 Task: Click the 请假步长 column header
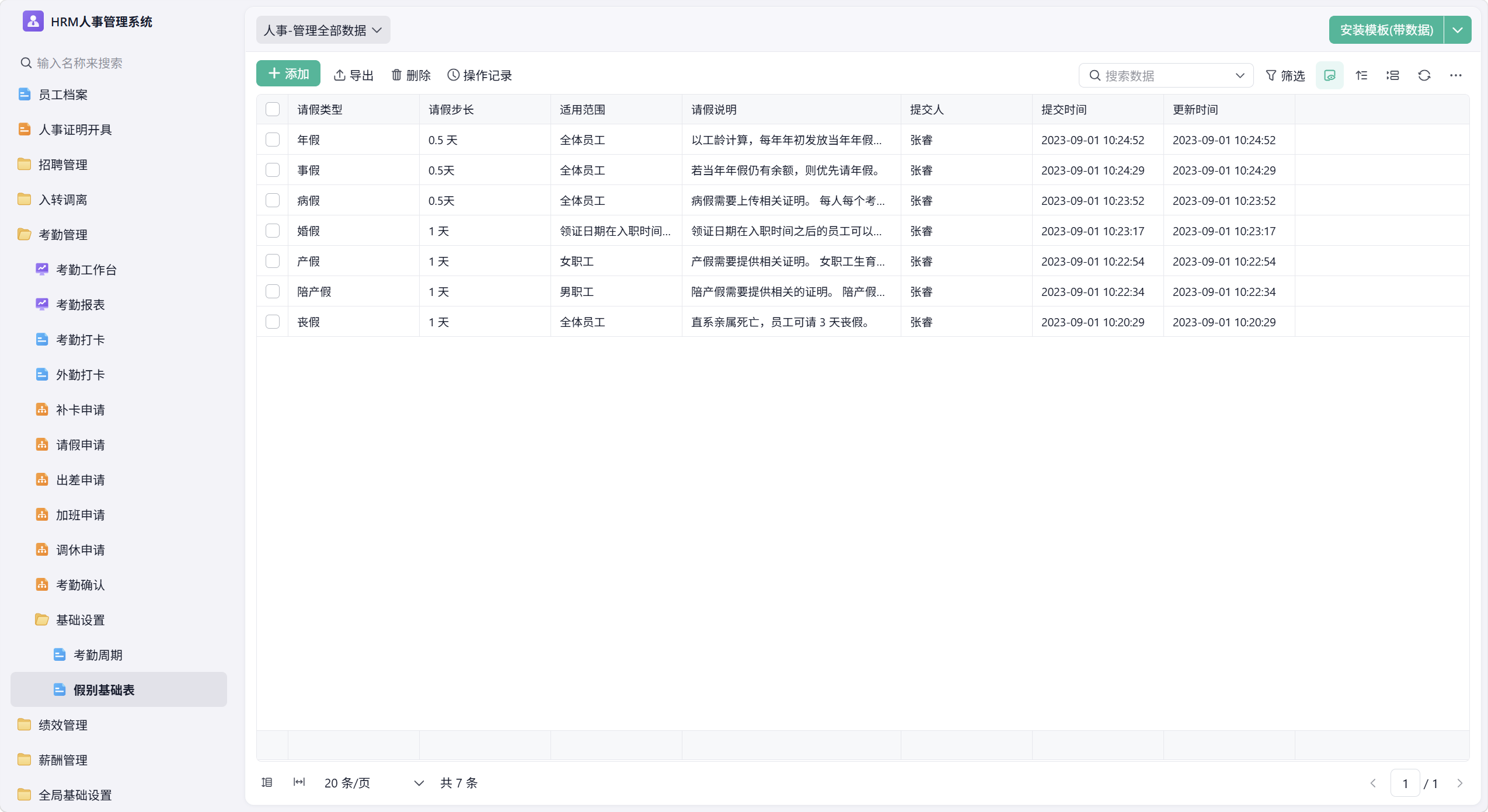[x=485, y=109]
